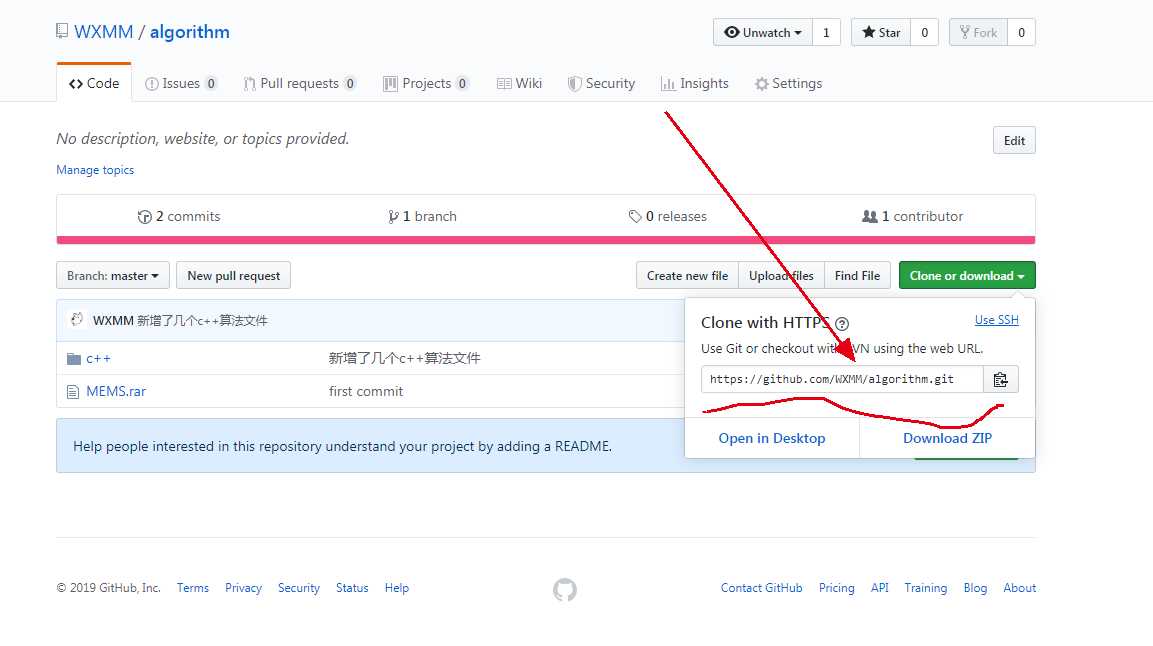
Task: Click Manage topics link
Action: coord(95,170)
